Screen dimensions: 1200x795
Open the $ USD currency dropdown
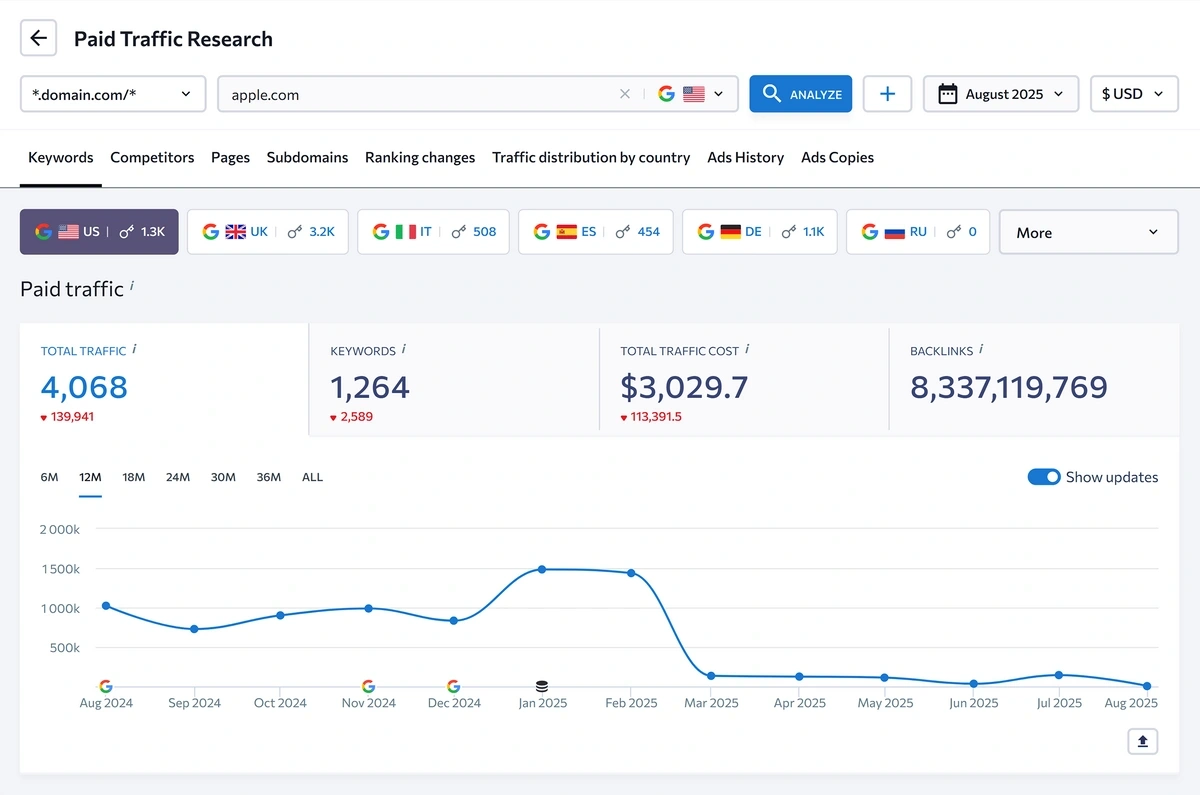[x=1134, y=94]
